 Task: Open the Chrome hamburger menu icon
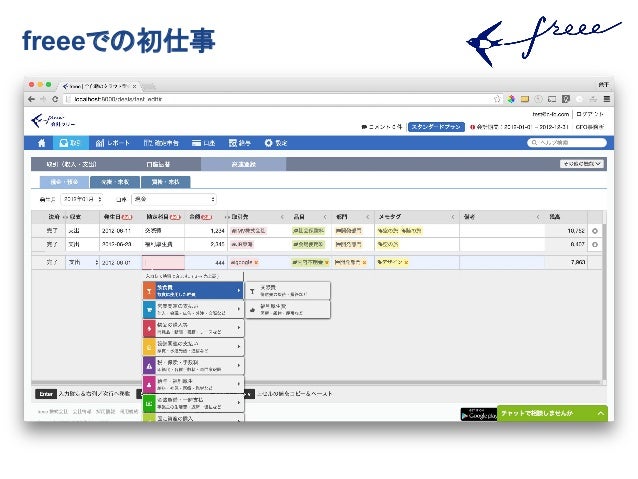point(607,99)
